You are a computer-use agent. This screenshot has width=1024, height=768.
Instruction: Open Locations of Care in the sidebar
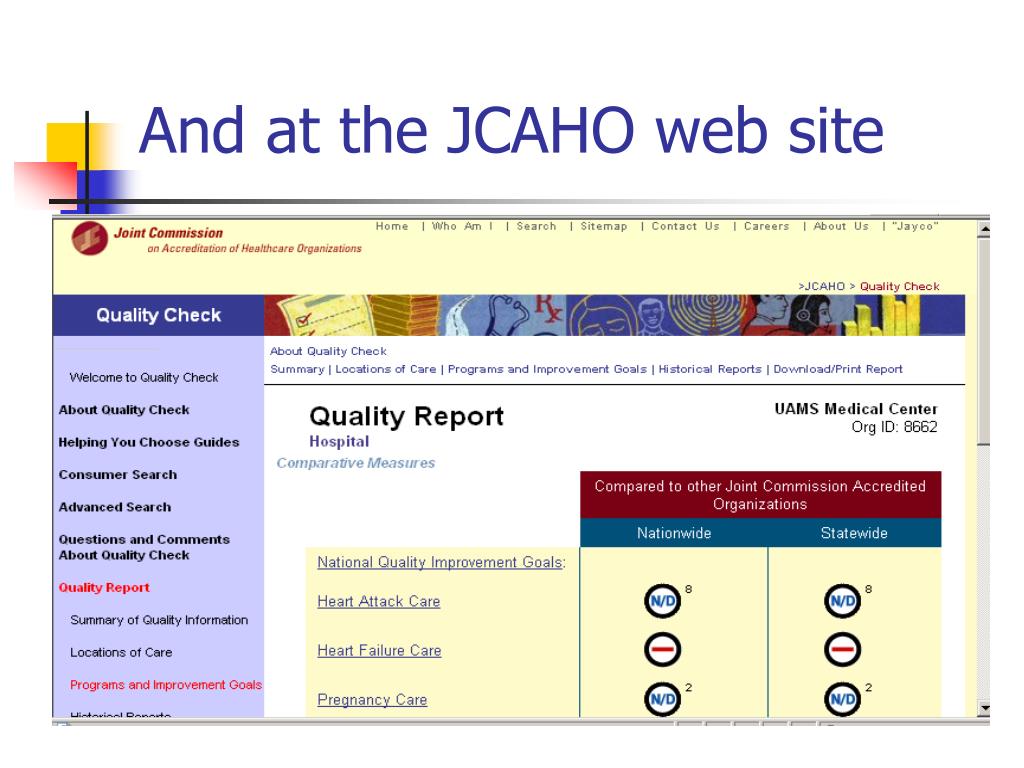tap(121, 652)
